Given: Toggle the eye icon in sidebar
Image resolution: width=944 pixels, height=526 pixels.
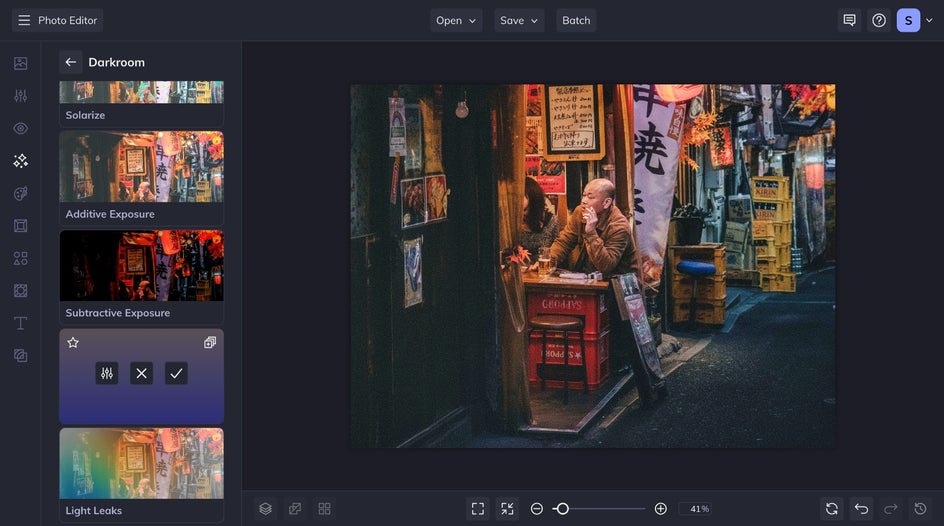Looking at the screenshot, I should pos(20,129).
